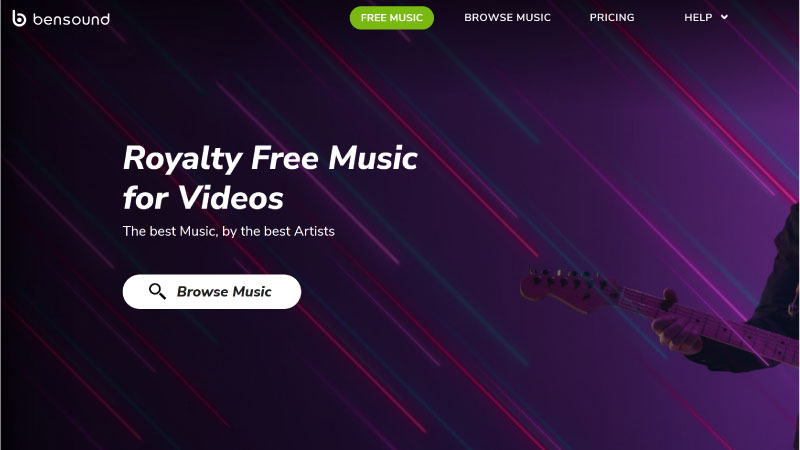Click the green FREE MUSIC button

pos(391,18)
